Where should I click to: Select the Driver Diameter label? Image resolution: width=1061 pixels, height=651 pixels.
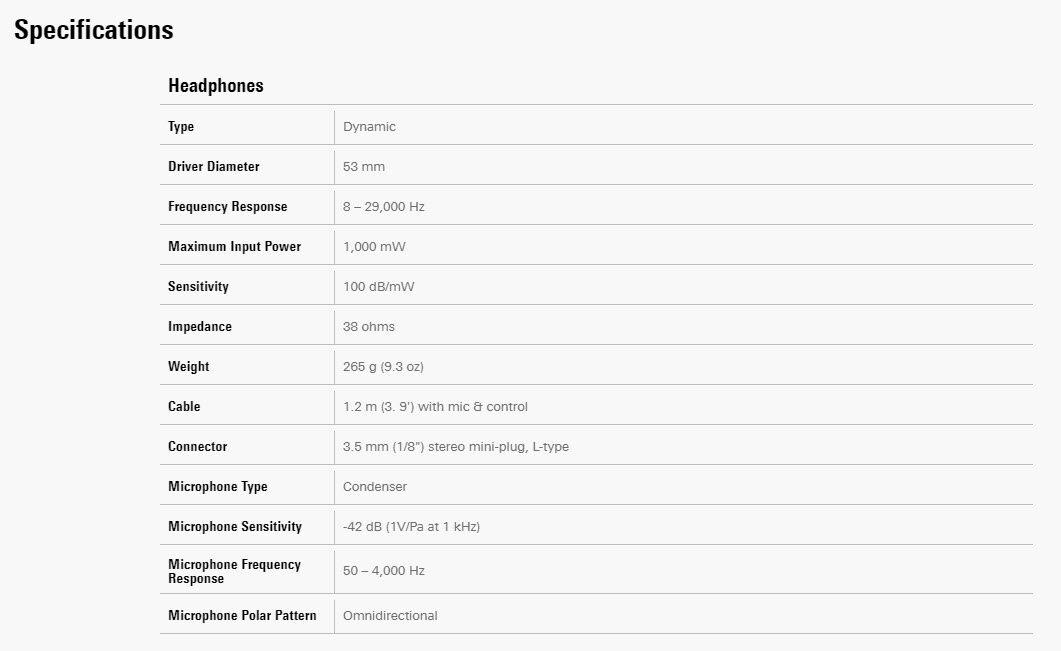(x=213, y=167)
